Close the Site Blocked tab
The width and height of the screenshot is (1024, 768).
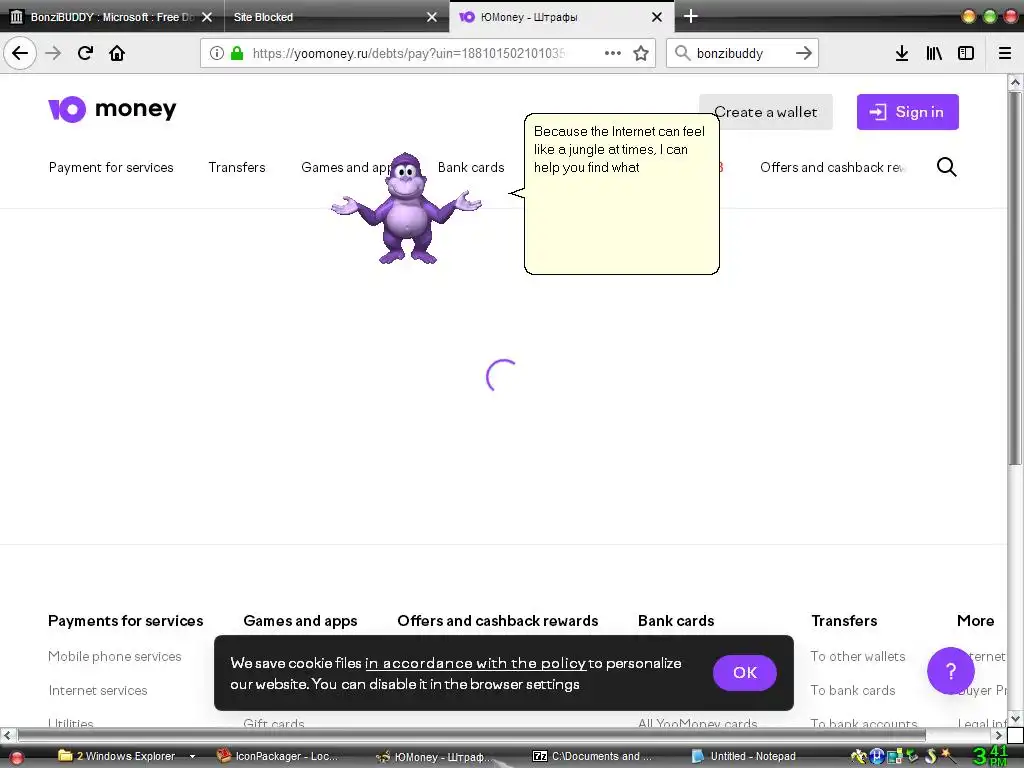pyautogui.click(x=432, y=17)
